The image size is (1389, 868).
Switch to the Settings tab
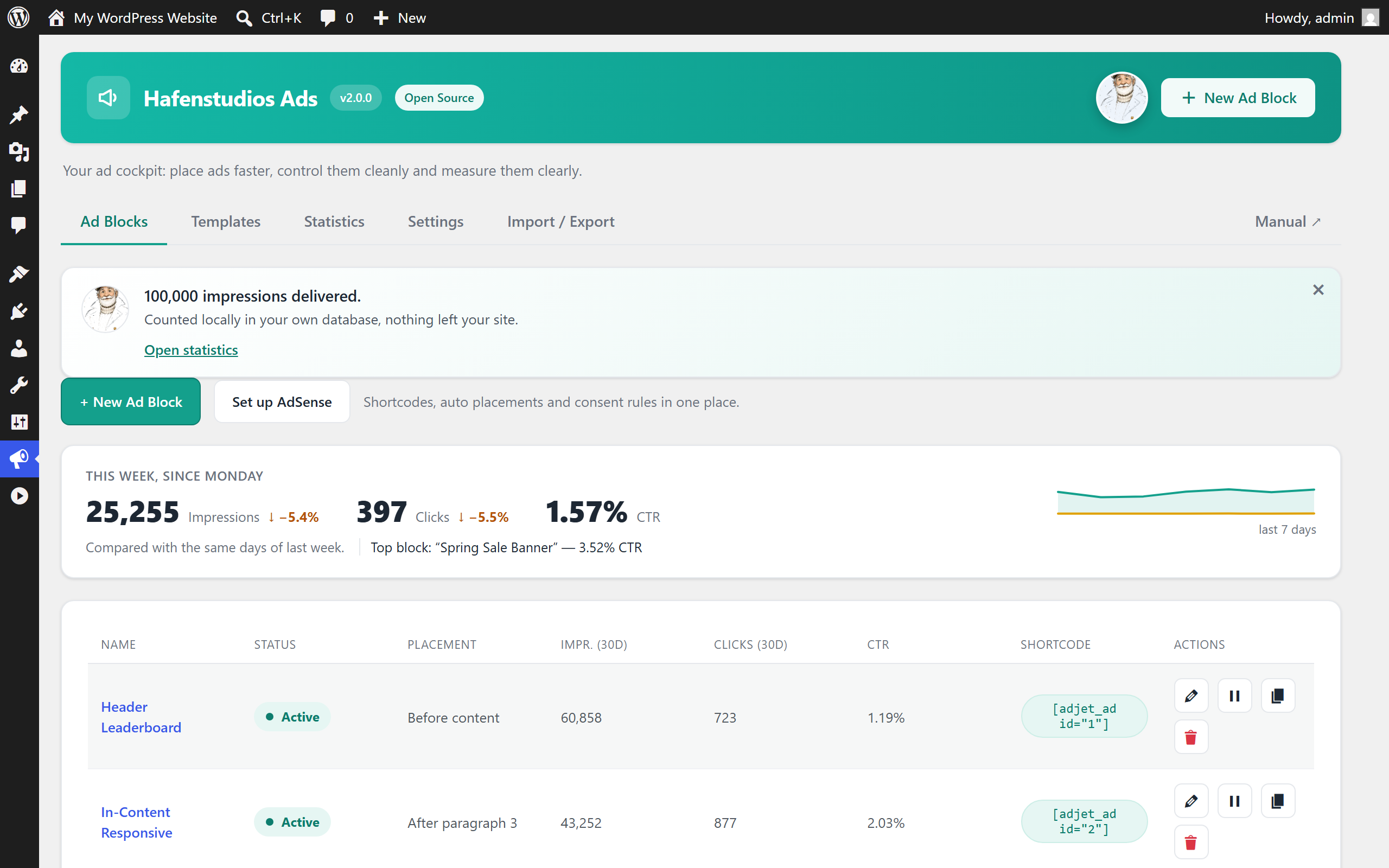tap(436, 221)
